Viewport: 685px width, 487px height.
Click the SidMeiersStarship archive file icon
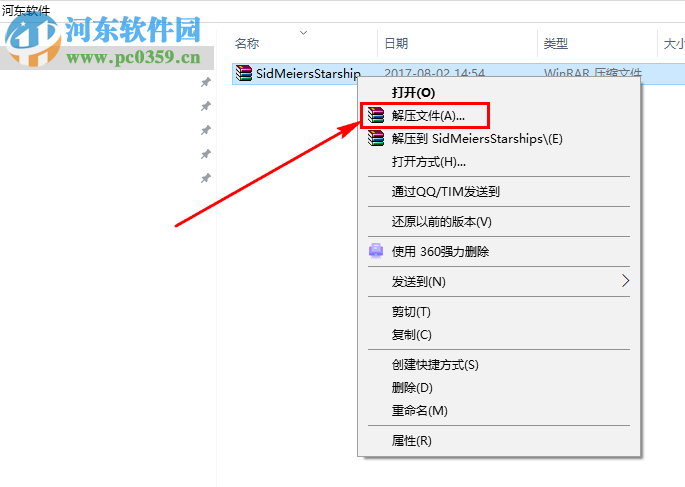244,73
